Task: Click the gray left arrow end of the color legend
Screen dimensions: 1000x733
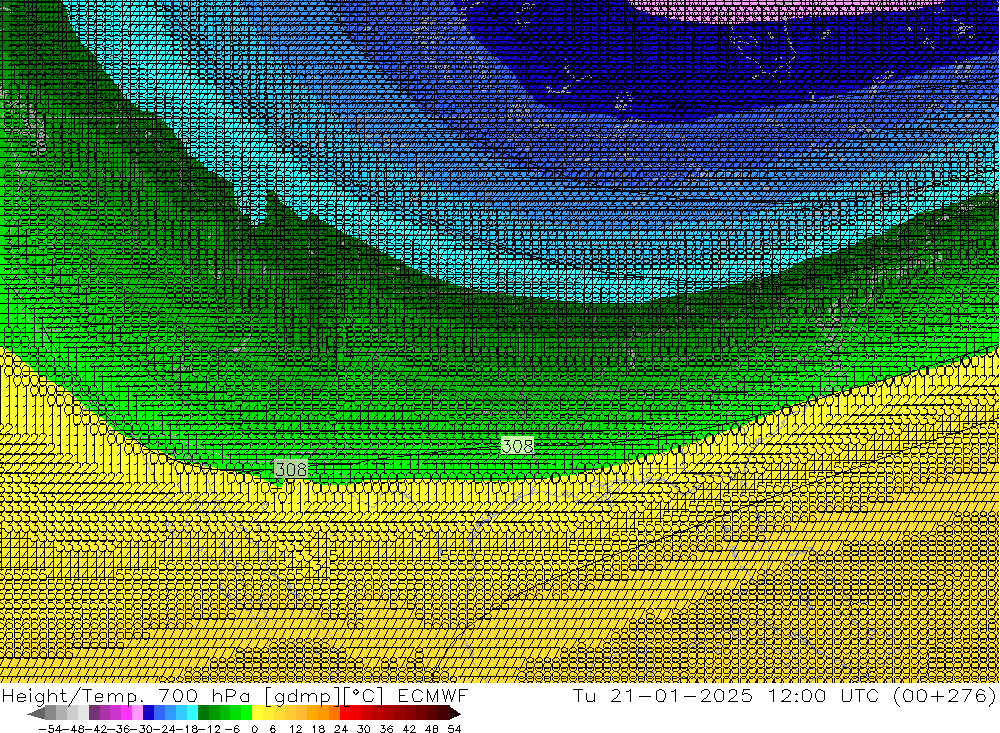Action: tap(36, 714)
